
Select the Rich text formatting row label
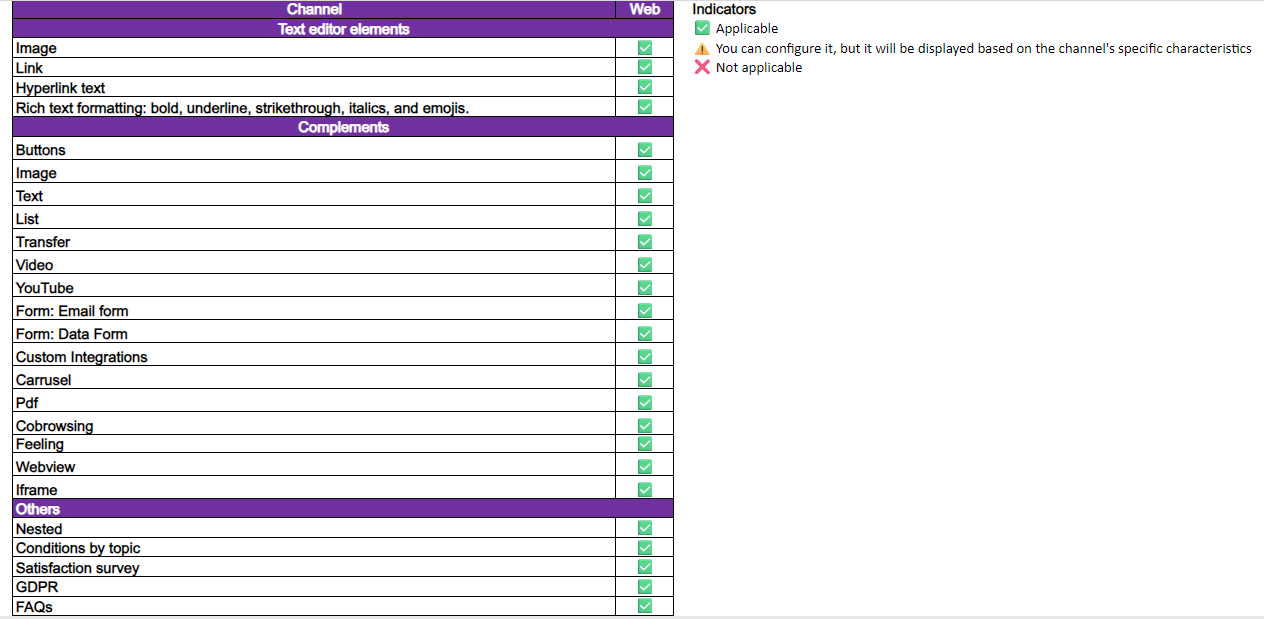coord(242,108)
